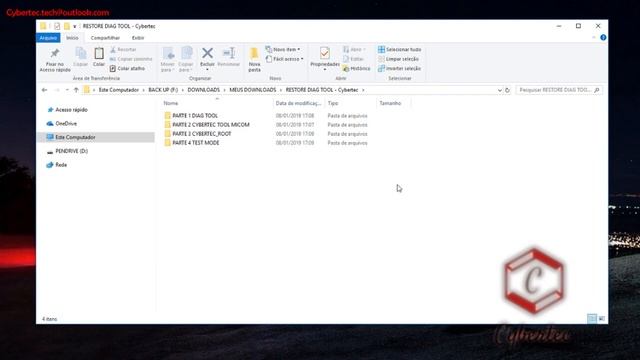This screenshot has width=640, height=360.
Task: Open the blue help question mark icon
Action: (603, 38)
